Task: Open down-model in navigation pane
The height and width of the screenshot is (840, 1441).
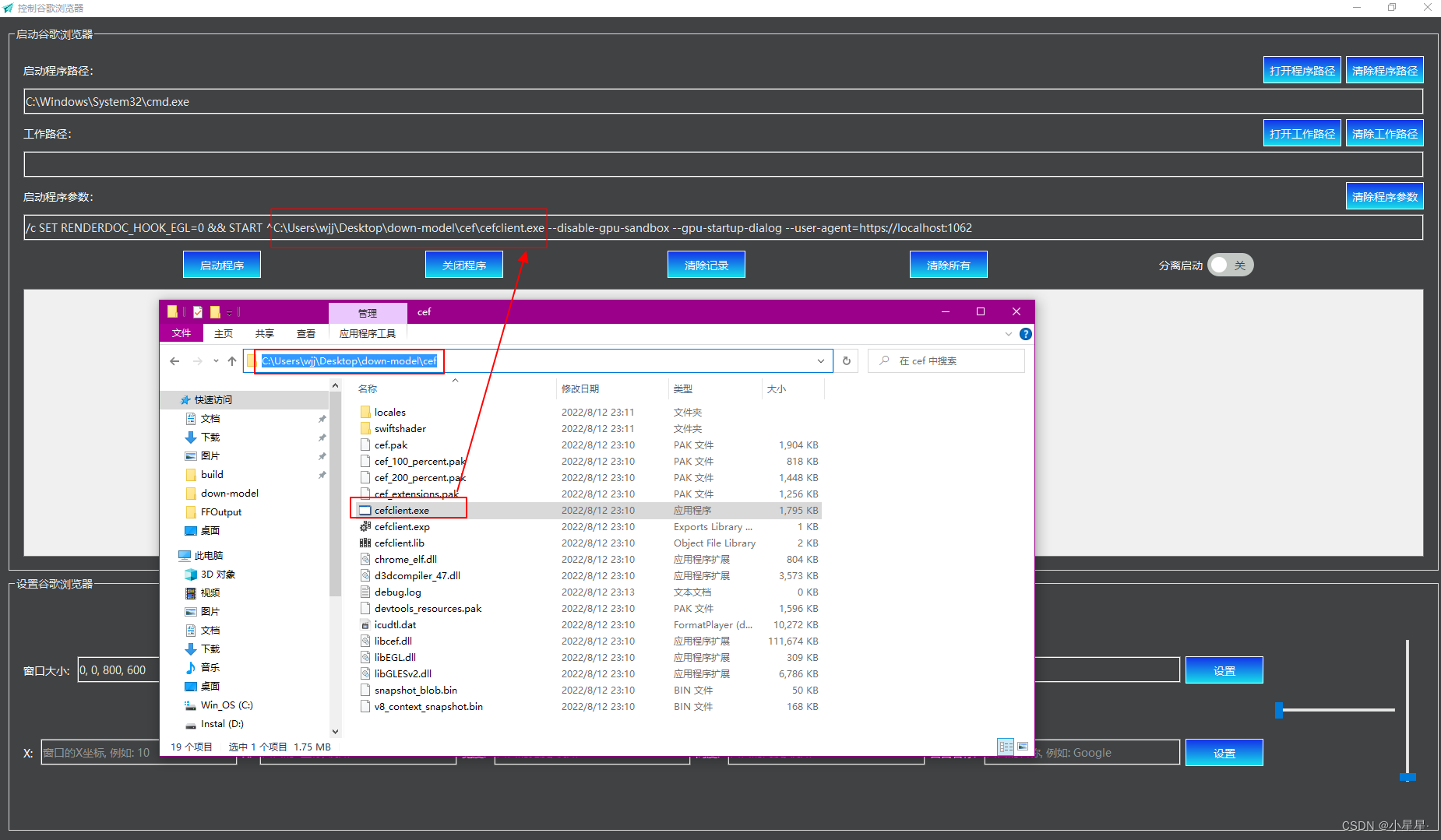Action: pos(229,493)
